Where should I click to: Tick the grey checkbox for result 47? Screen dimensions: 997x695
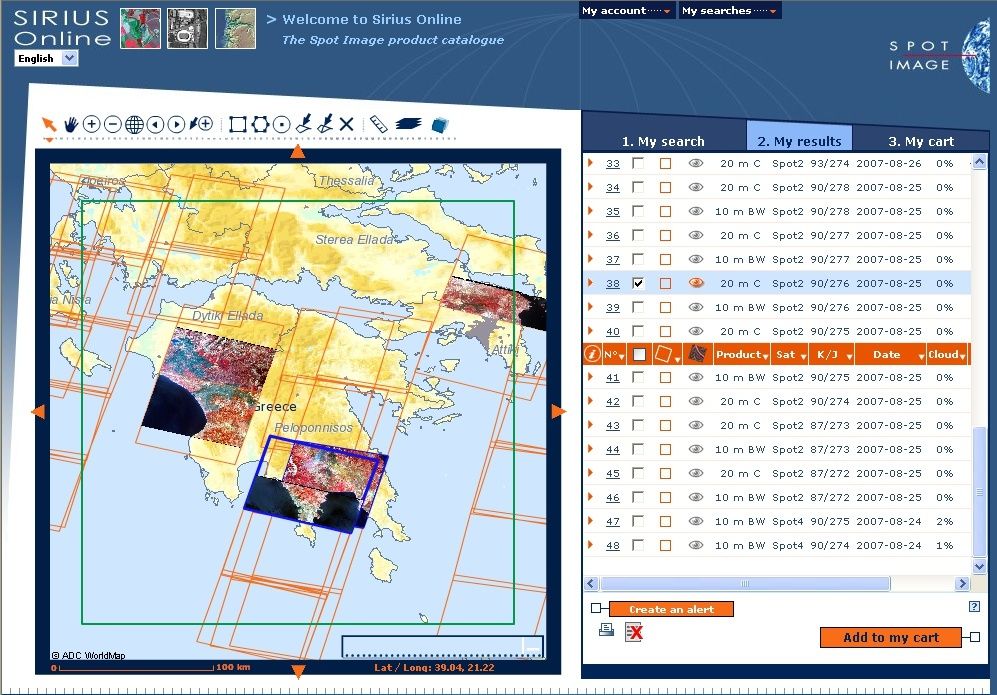[638, 521]
